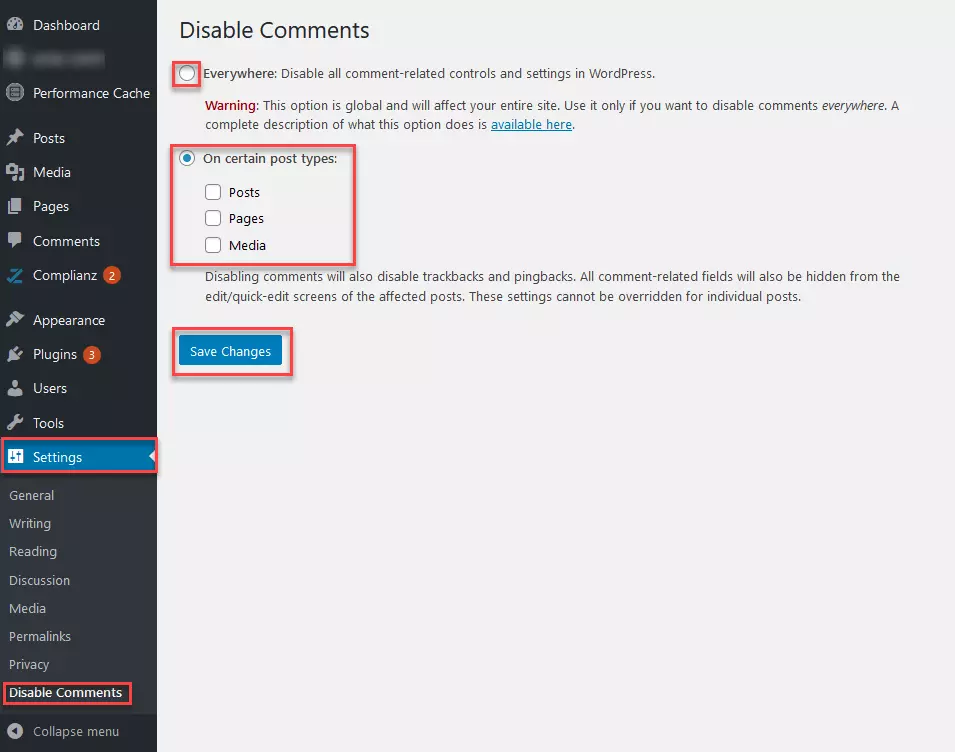Click the 'Disable Comments' page heading
The width and height of the screenshot is (955, 752).
coord(274,30)
